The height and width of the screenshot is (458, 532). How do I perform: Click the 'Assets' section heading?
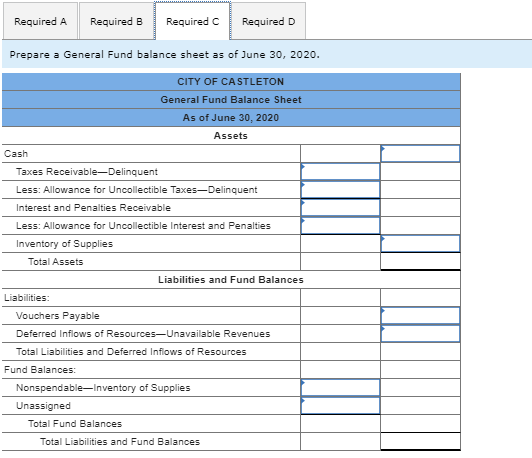pos(231,136)
